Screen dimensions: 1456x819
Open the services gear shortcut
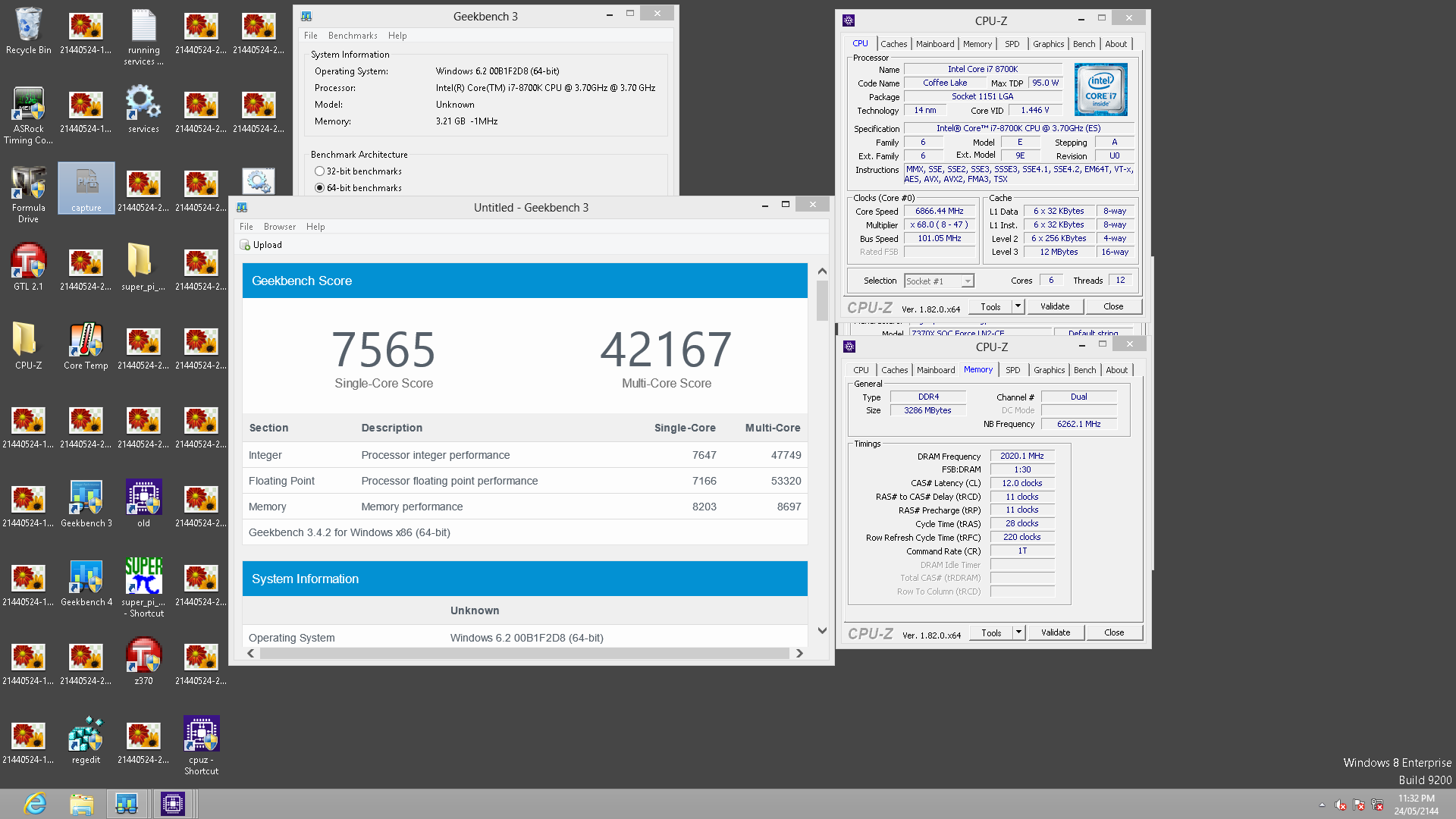143,109
